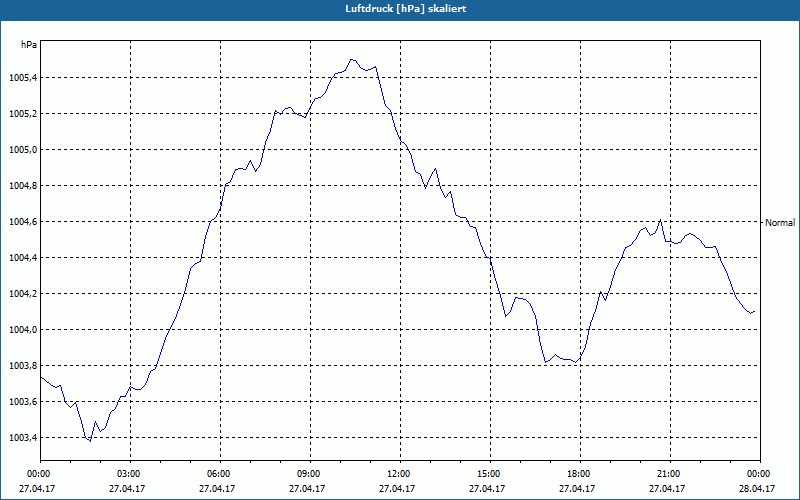Click the 1004,2 y-axis value
The image size is (800, 500).
[22, 294]
